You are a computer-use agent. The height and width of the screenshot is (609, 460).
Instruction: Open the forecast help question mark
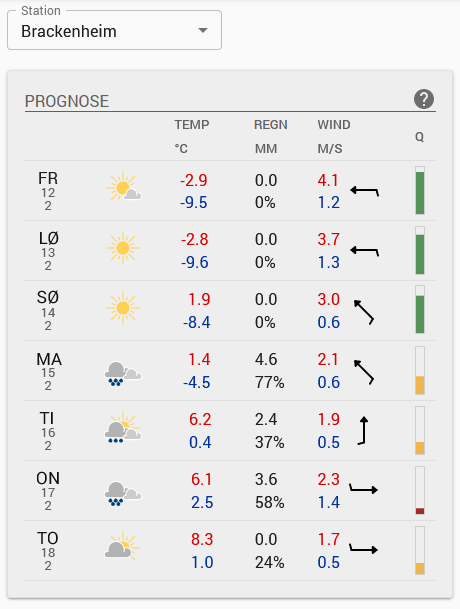[x=424, y=99]
